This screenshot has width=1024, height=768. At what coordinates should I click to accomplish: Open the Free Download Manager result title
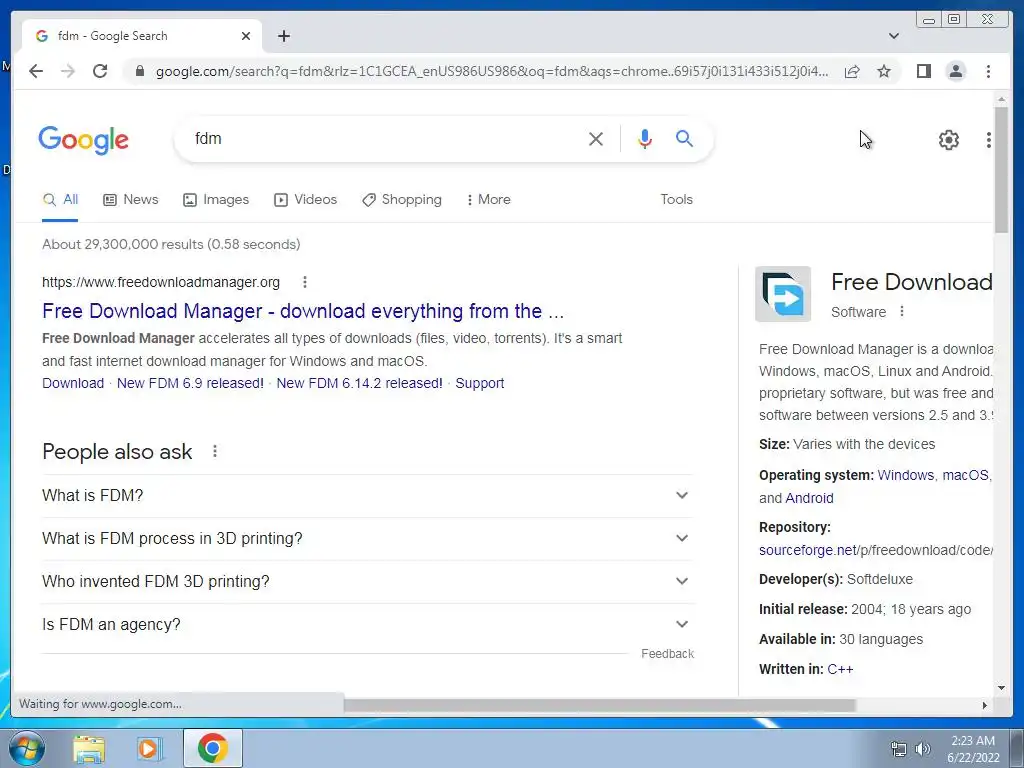303,312
